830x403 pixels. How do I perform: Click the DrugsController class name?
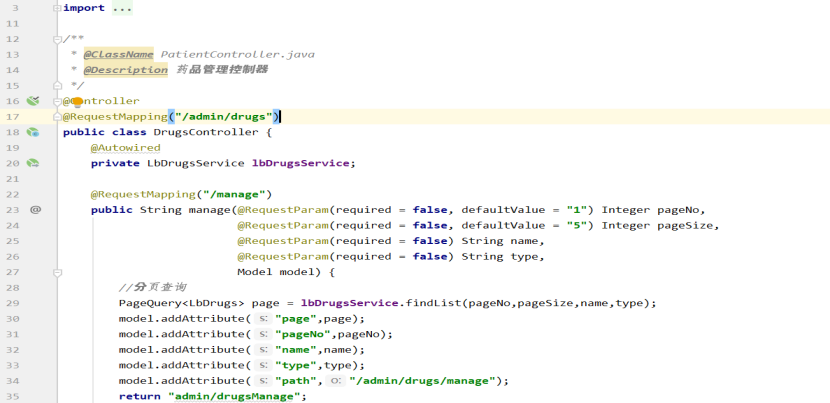[206, 132]
